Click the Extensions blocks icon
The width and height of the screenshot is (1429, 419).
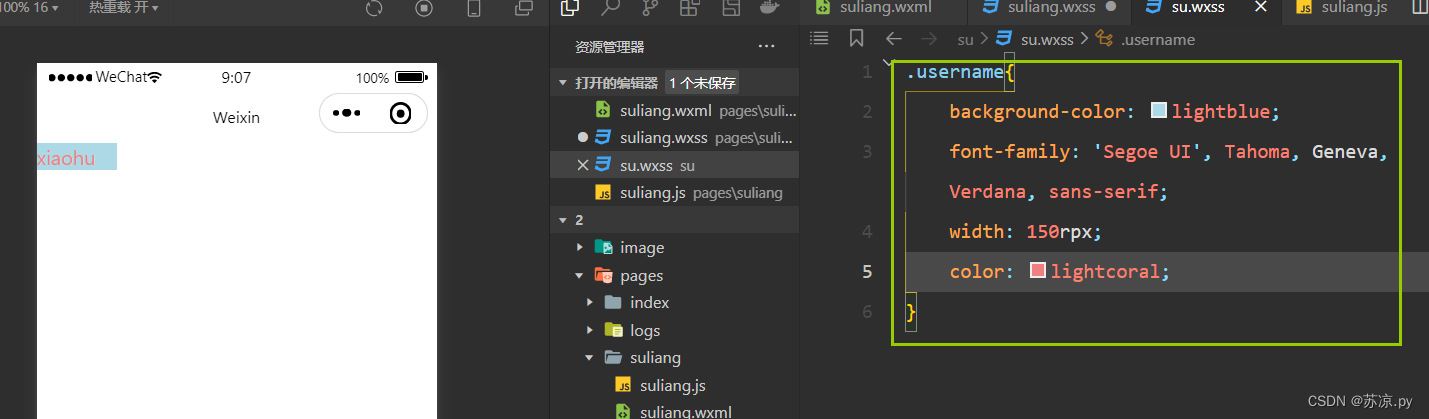click(689, 8)
